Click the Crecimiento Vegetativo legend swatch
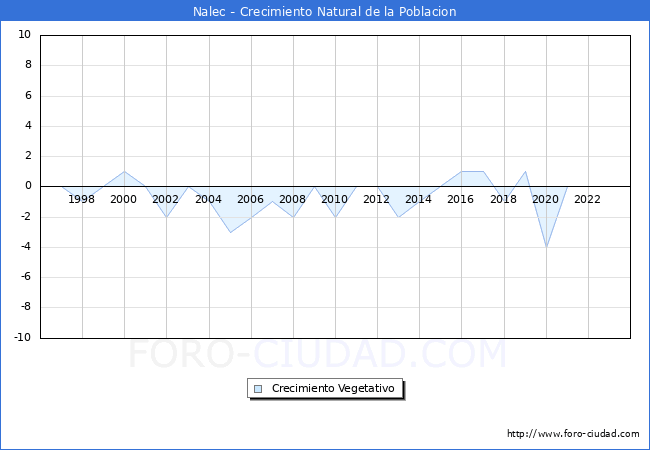This screenshot has height=450, width=650. [x=258, y=389]
